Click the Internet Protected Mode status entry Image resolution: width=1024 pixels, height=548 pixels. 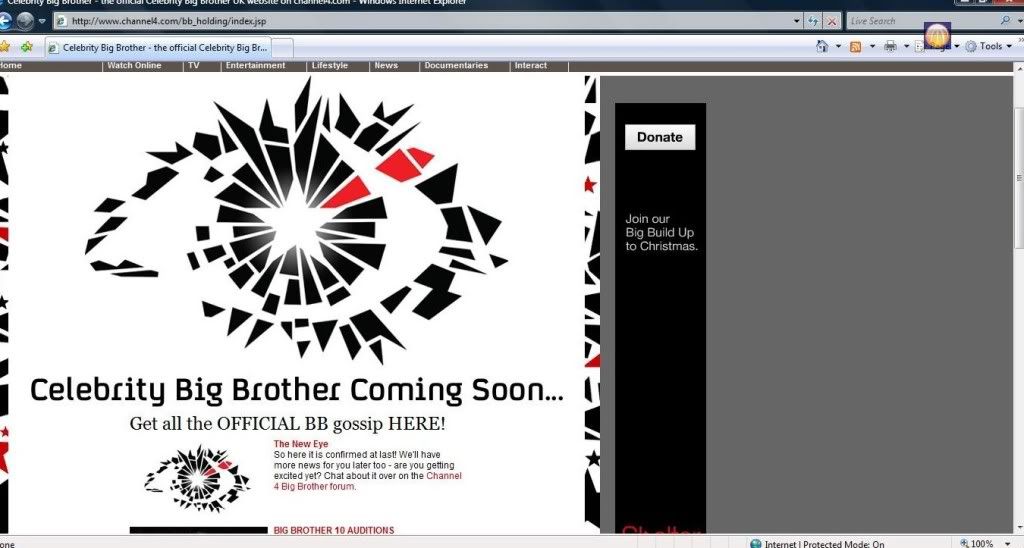[x=818, y=543]
